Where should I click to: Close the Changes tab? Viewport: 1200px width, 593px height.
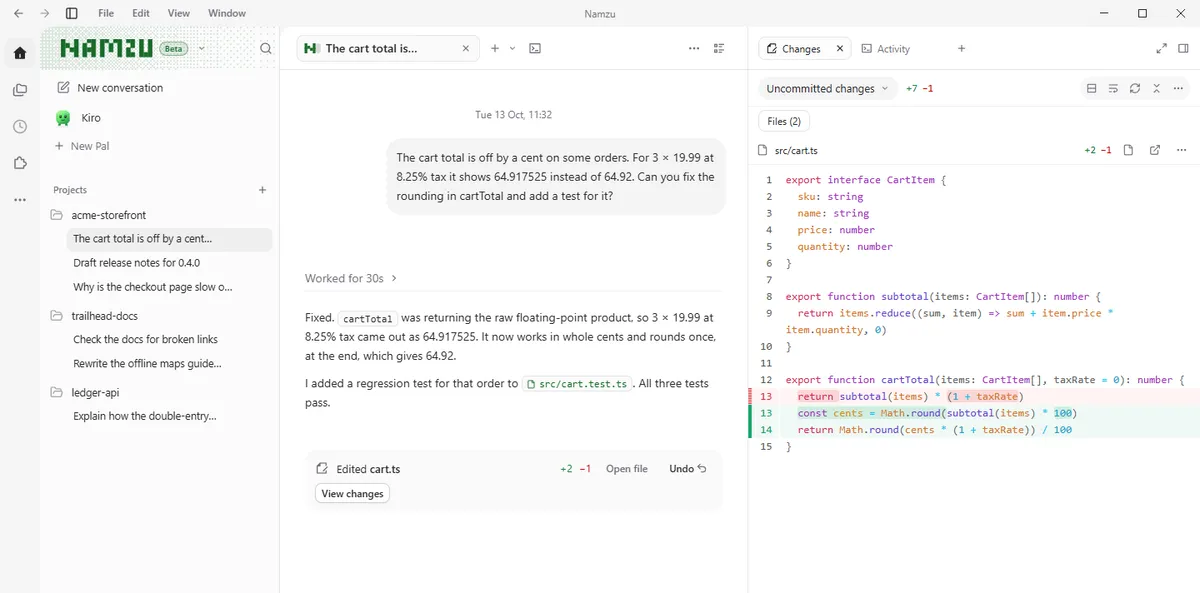click(840, 48)
